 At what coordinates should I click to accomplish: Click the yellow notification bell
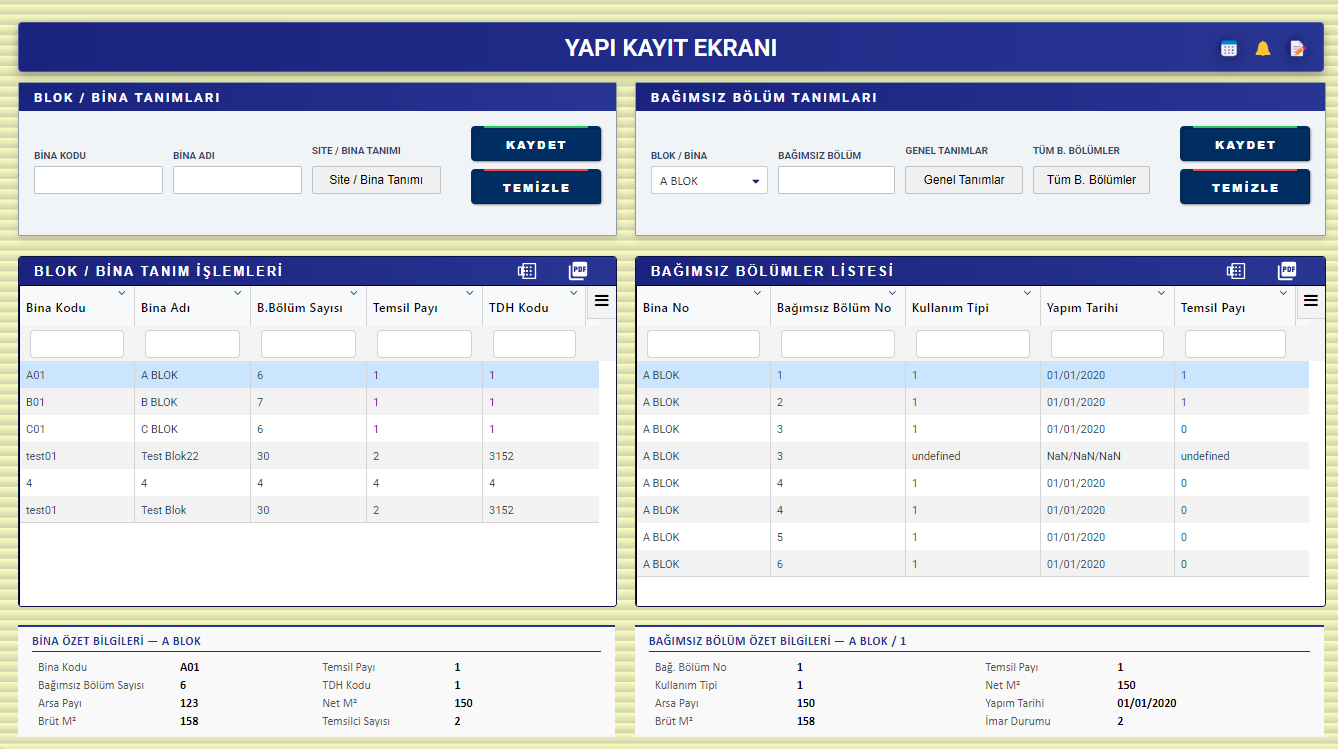(x=1263, y=48)
